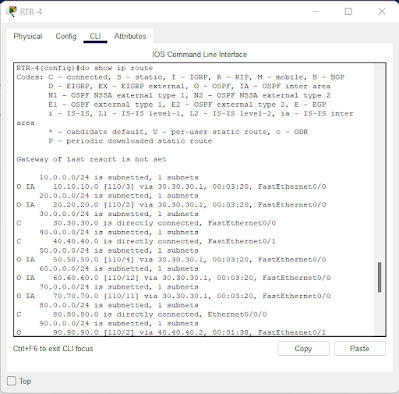Open the Attributes tab
399x394 pixels.
(x=130, y=36)
